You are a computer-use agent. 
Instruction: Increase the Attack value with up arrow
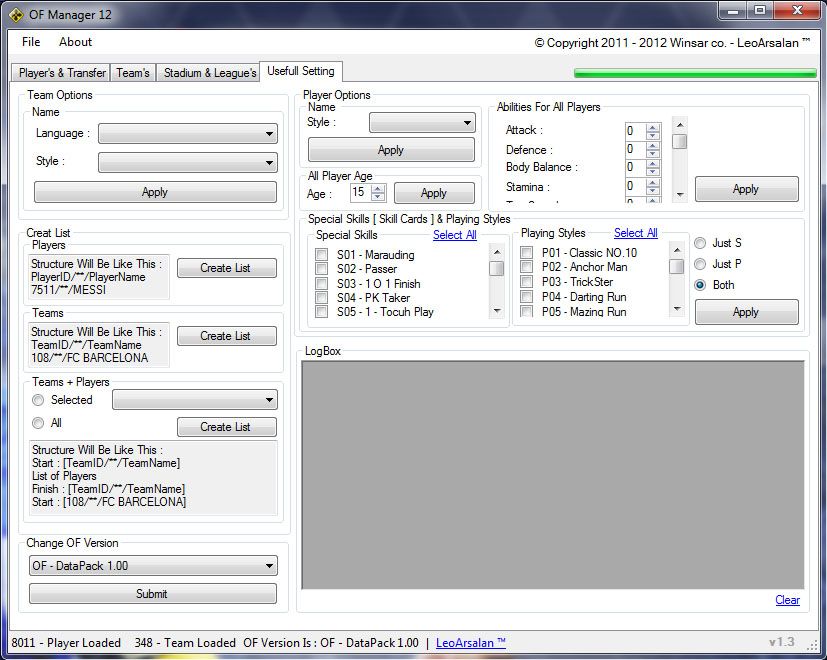pyautogui.click(x=653, y=127)
